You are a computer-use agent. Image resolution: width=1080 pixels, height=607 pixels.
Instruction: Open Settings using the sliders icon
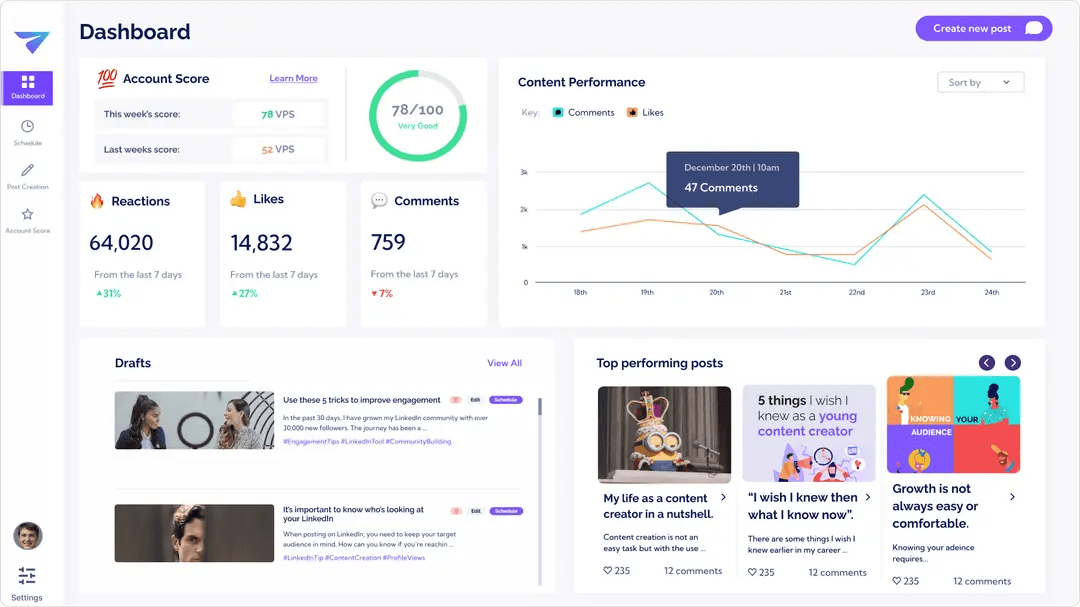click(x=27, y=576)
